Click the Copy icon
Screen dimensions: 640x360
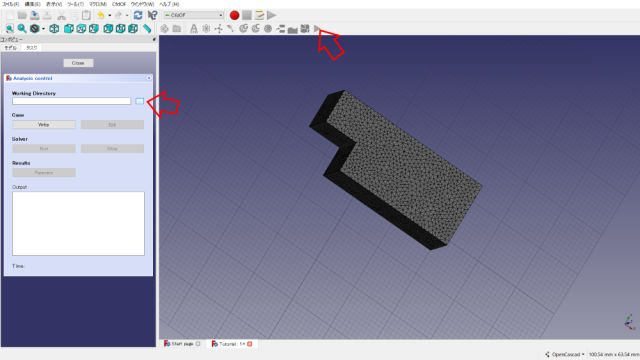tap(74, 16)
